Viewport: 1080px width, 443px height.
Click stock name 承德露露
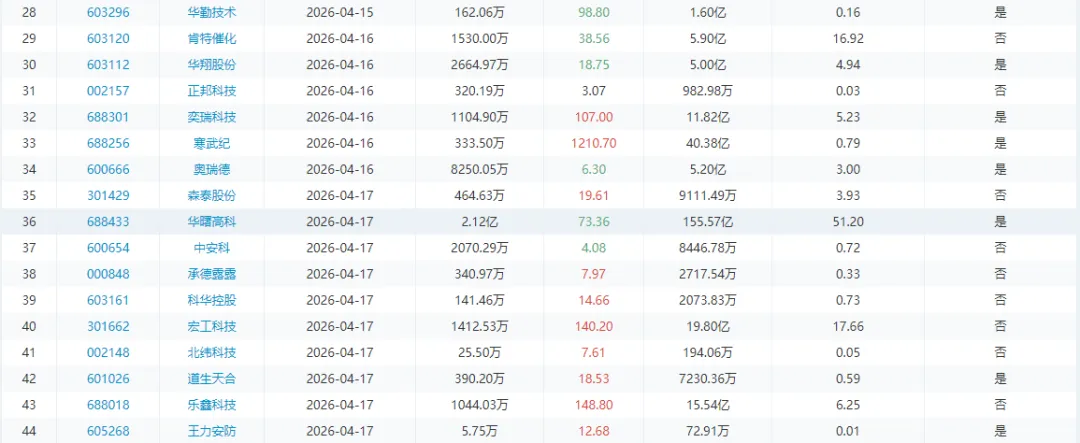click(x=212, y=273)
